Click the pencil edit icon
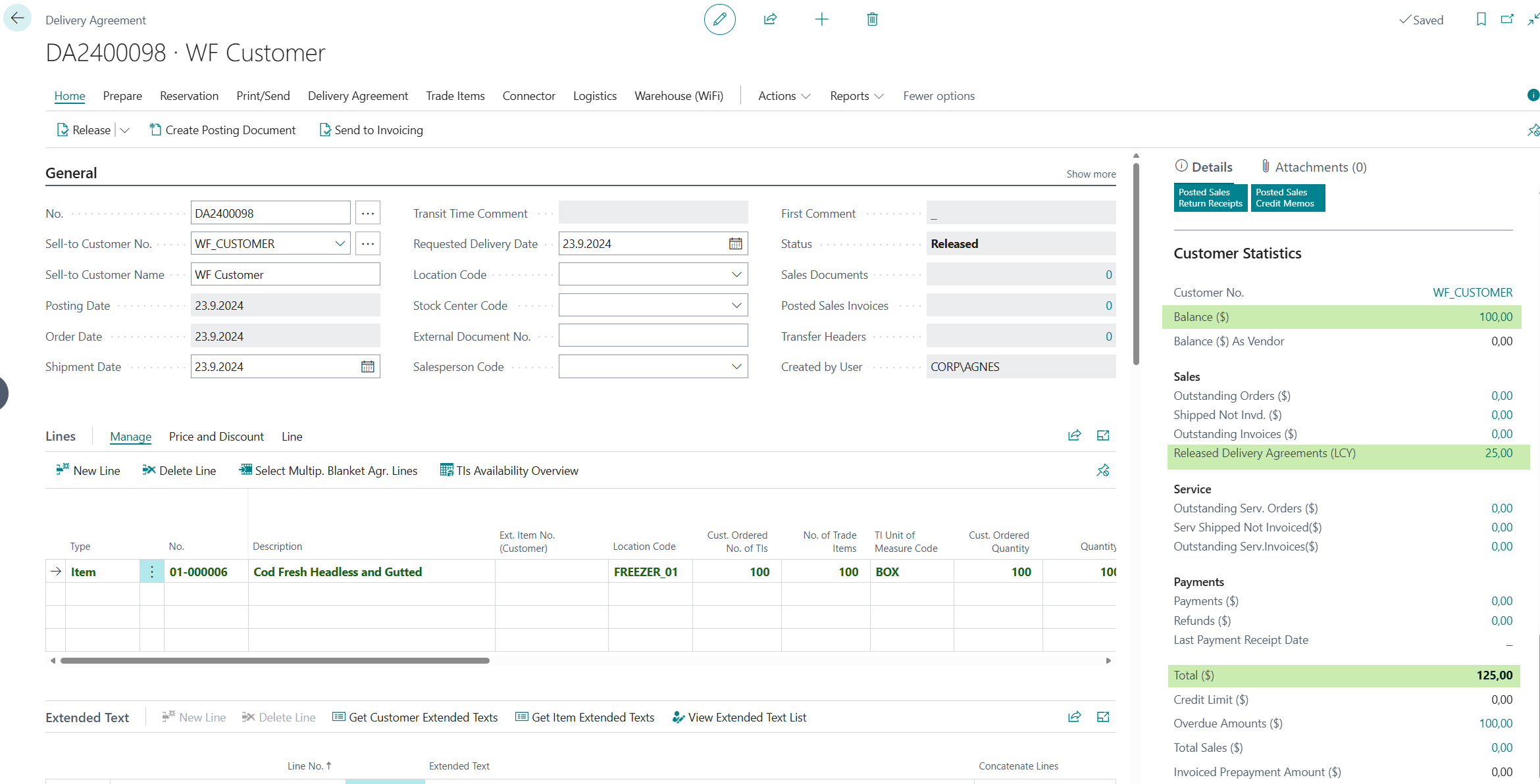The width and height of the screenshot is (1540, 784). 719,20
